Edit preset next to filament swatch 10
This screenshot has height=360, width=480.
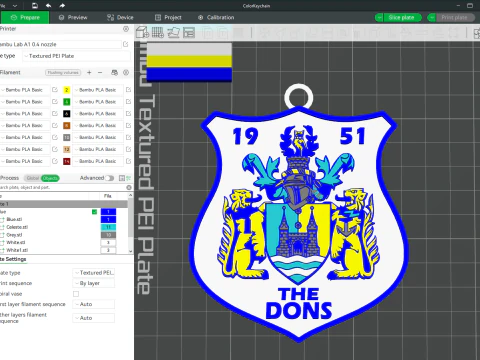tap(128, 137)
